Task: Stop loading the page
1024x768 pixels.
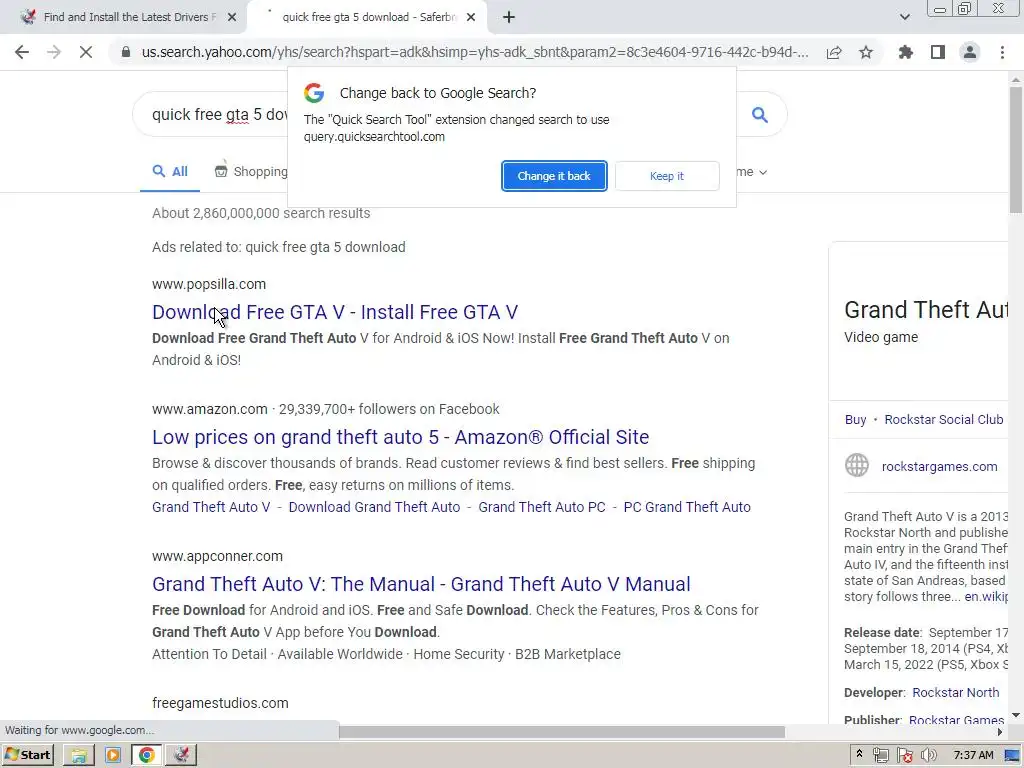Action: pyautogui.click(x=86, y=52)
